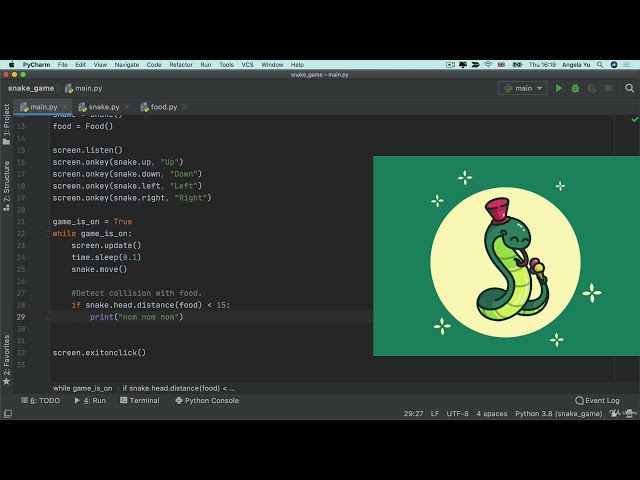This screenshot has height=480, width=640.
Task: Open the Window menu
Action: 272,64
